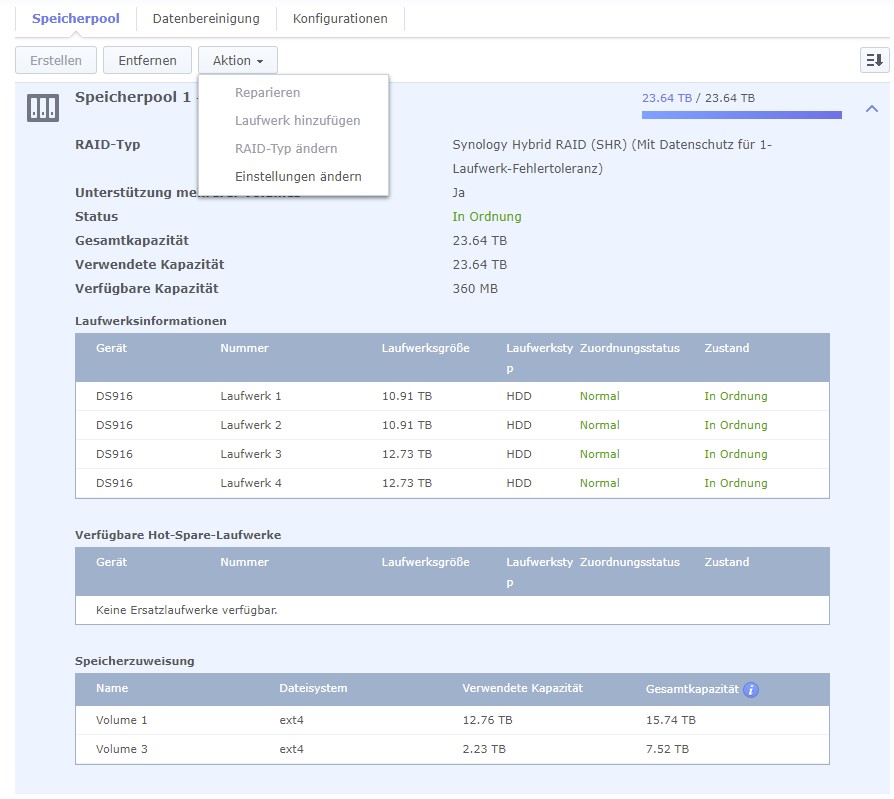Select Laufwerk hinzufügen in the menu
This screenshot has width=894, height=799.
(297, 120)
